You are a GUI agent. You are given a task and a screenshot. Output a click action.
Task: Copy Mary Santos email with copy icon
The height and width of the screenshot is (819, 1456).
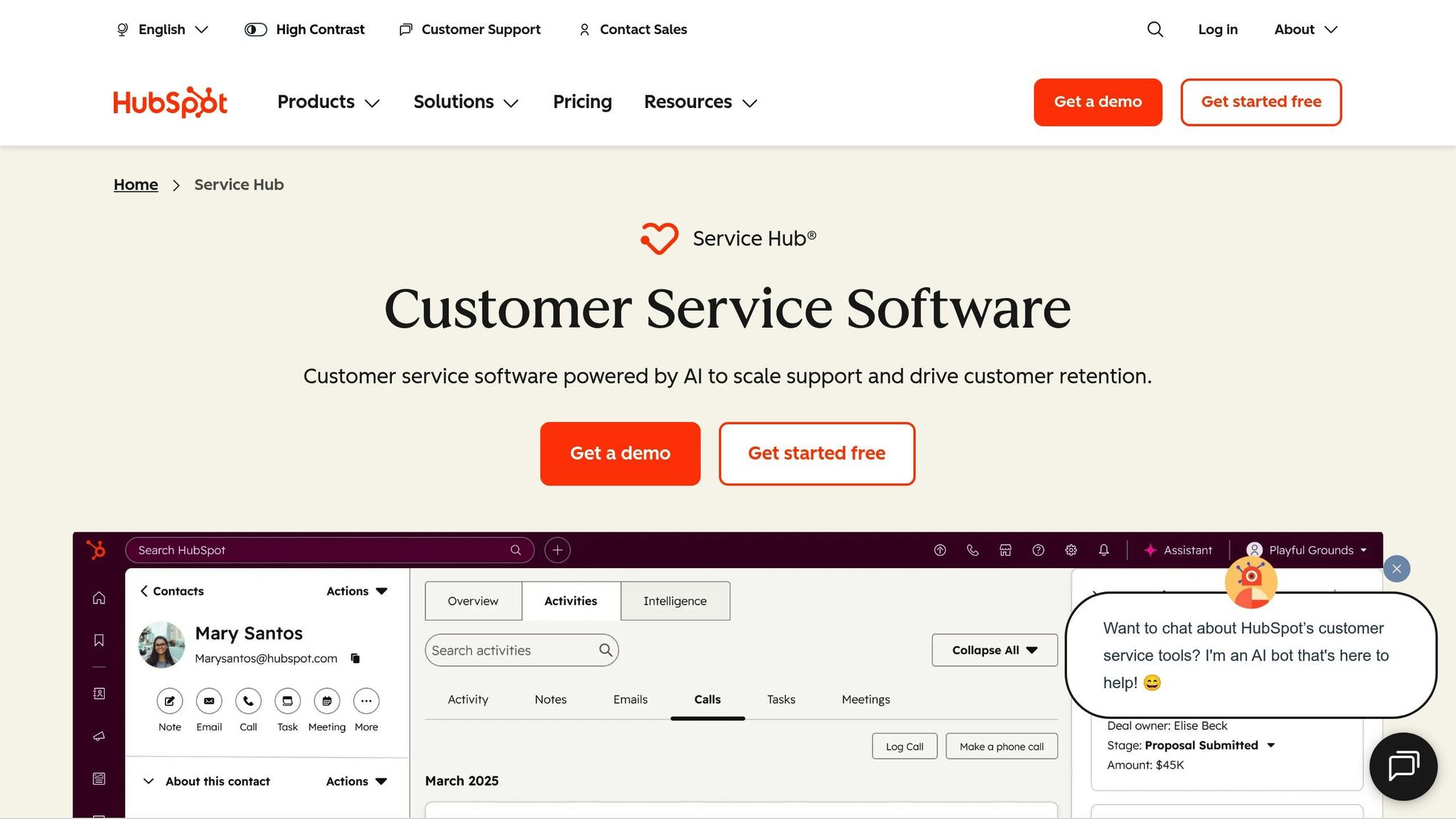click(x=355, y=658)
